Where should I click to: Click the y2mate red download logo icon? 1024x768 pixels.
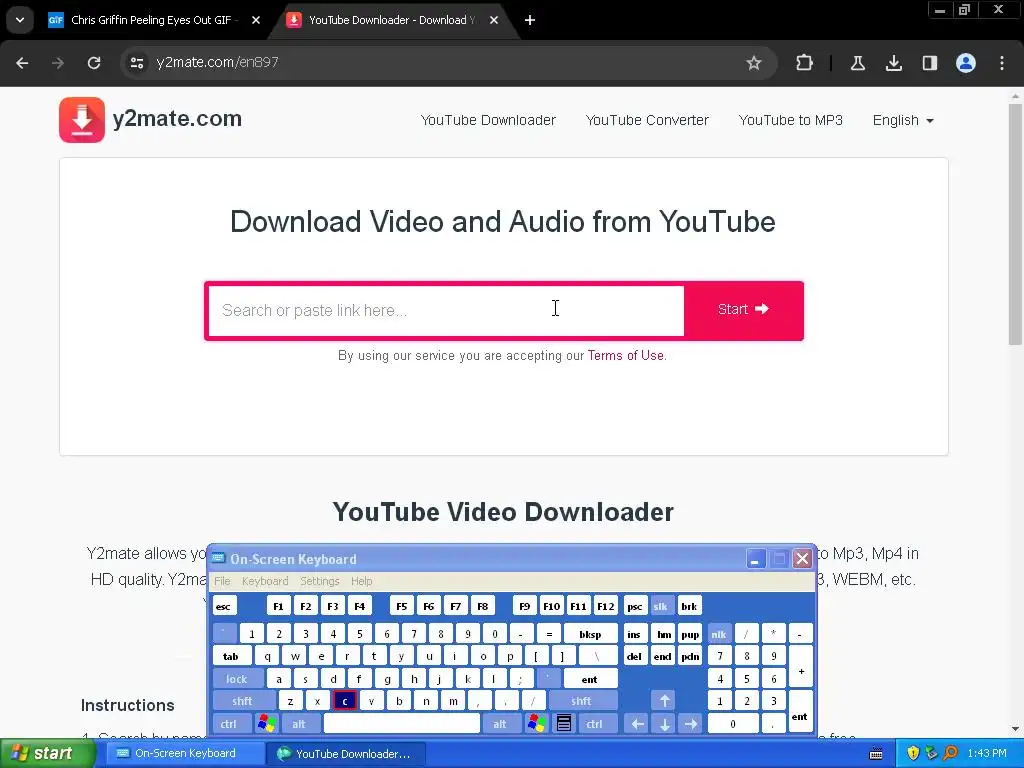(82, 120)
